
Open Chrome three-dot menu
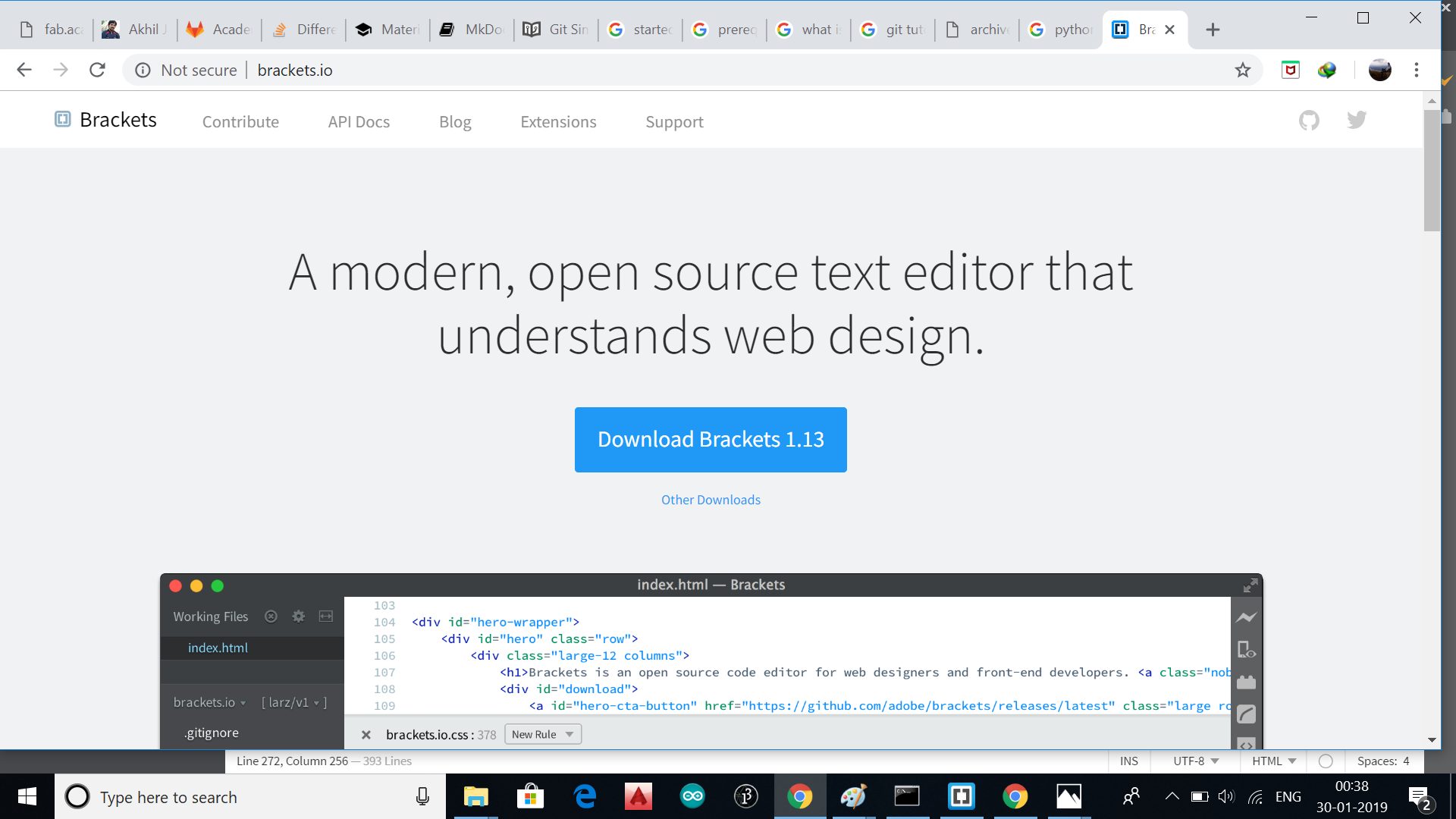point(1416,71)
